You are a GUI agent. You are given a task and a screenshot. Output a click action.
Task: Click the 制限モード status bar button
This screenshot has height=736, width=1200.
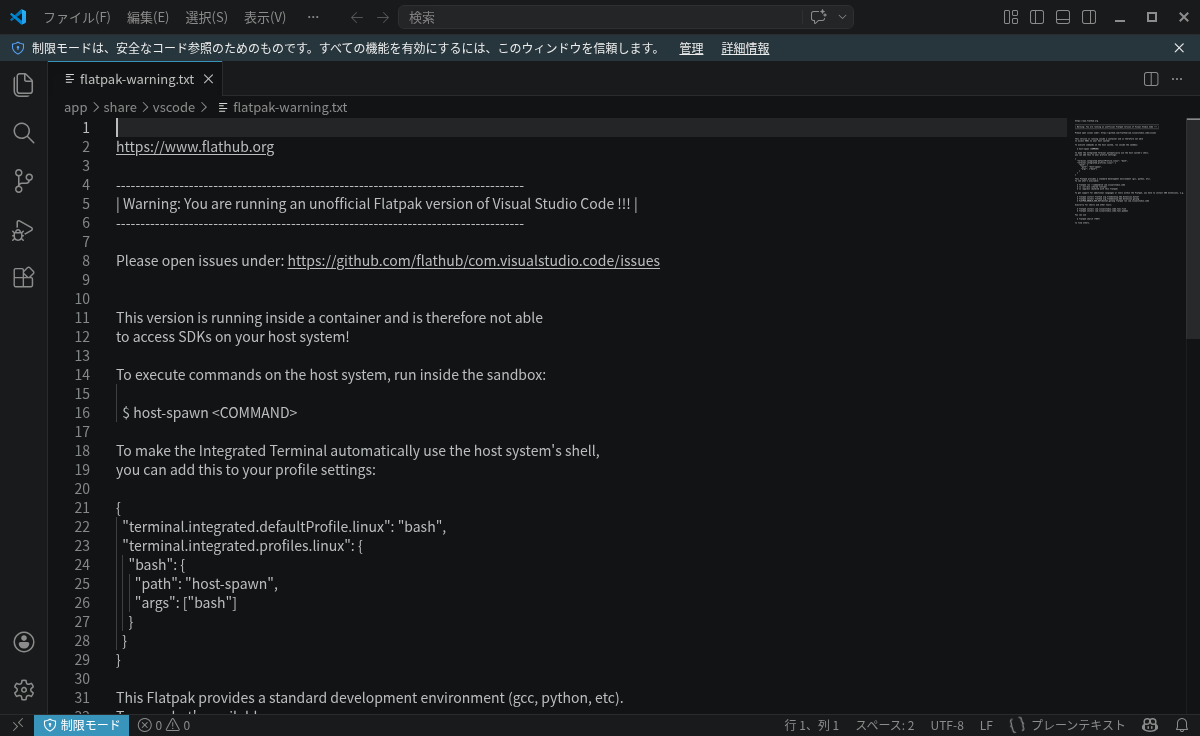pyautogui.click(x=82, y=725)
